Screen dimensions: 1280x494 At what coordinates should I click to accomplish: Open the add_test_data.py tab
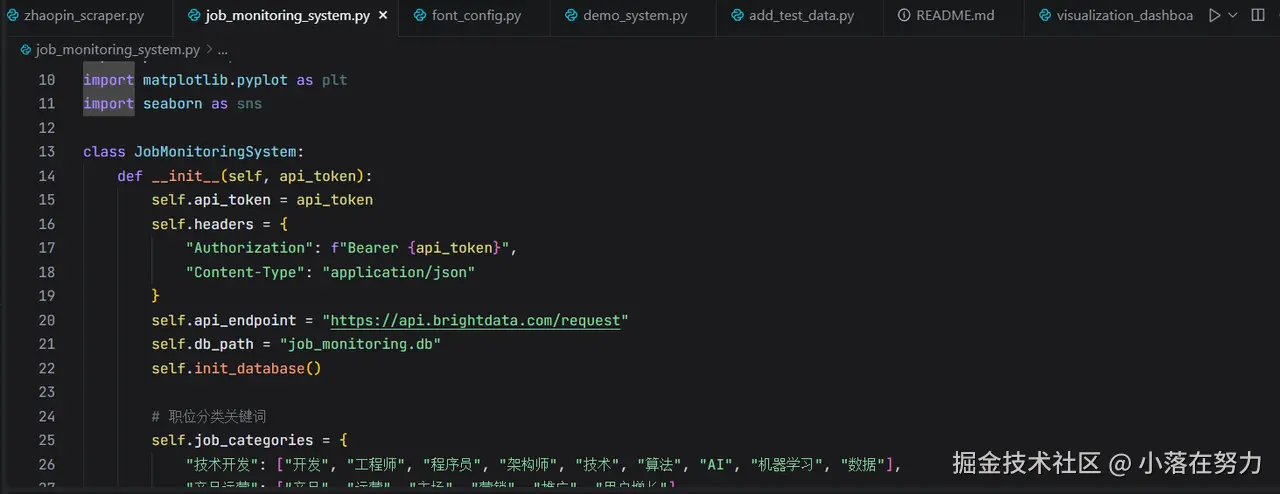[x=801, y=16]
